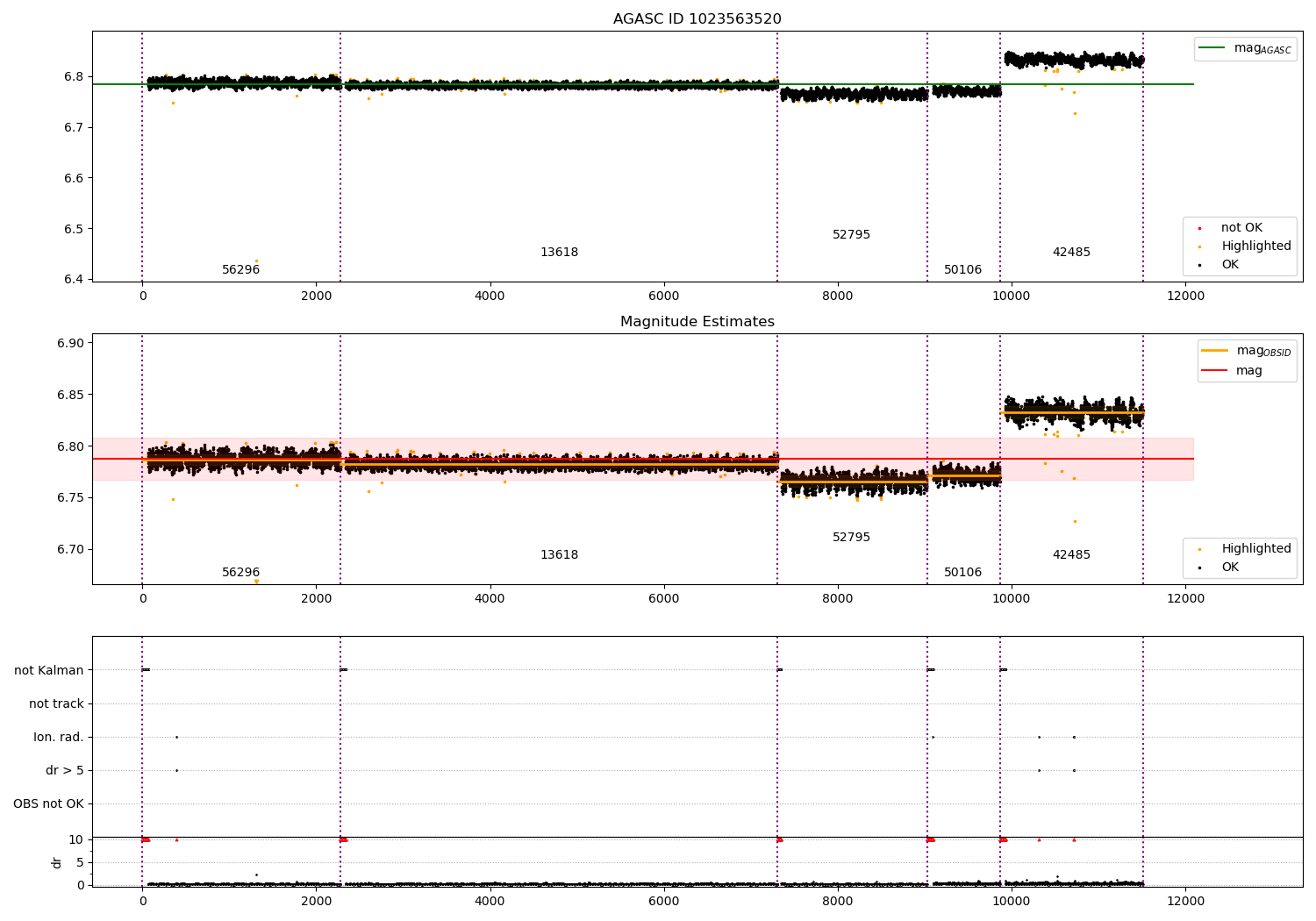Click obsid label 50106 in AGASC ID plot

tap(962, 270)
